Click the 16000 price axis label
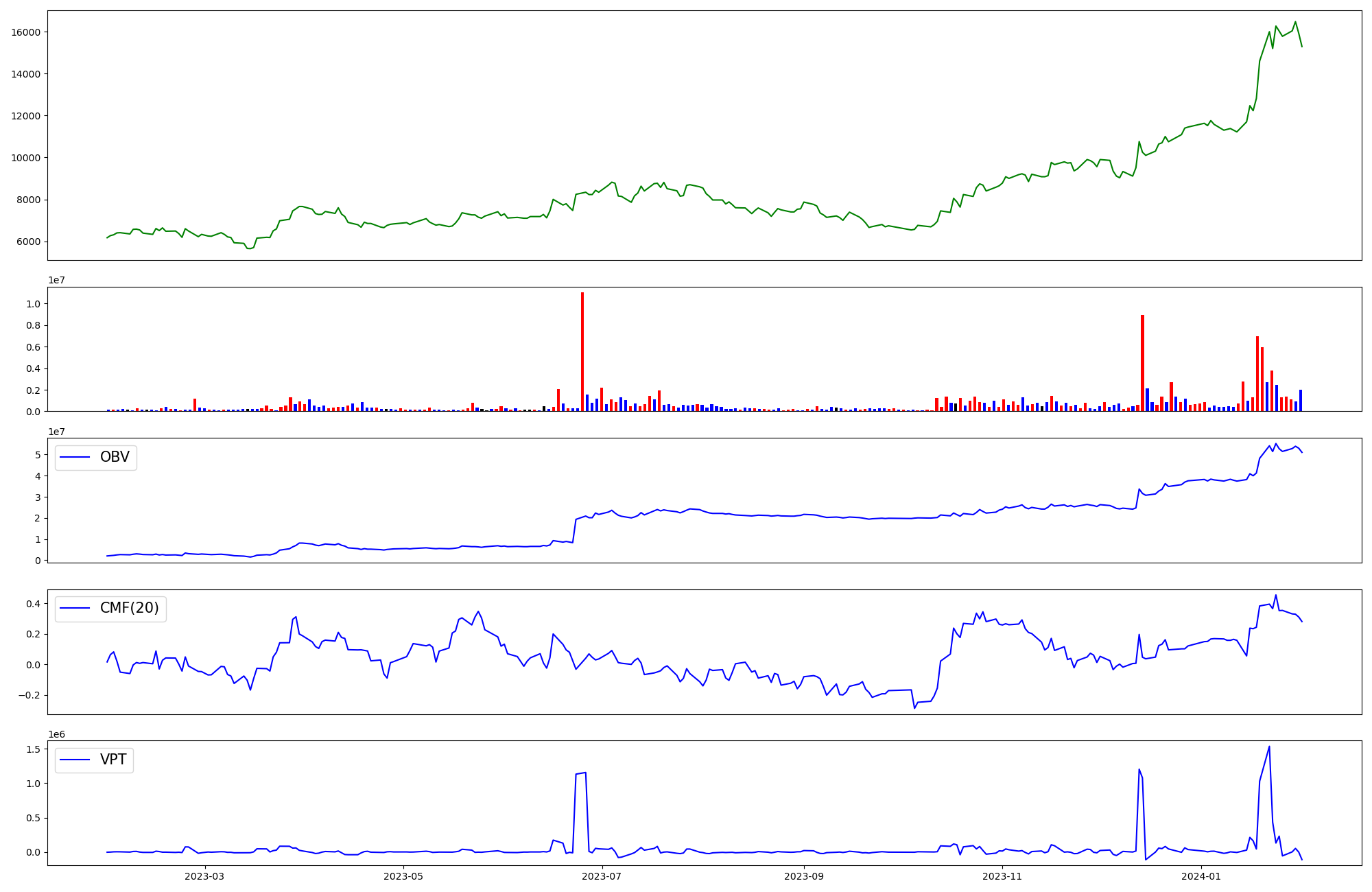The width and height of the screenshot is (1372, 892). (25, 32)
